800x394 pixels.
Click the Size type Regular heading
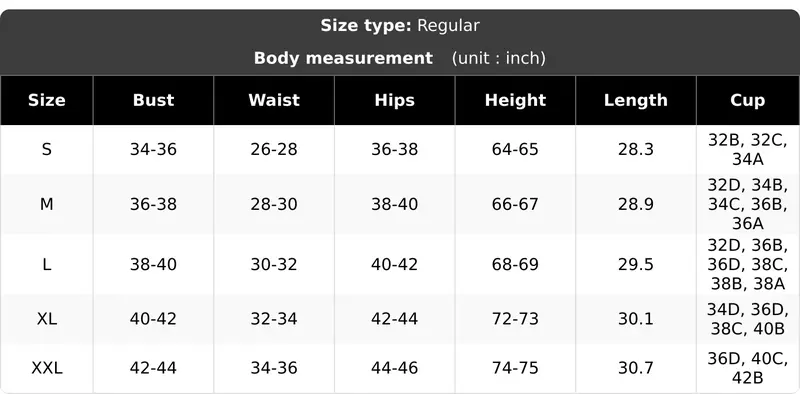(400, 26)
